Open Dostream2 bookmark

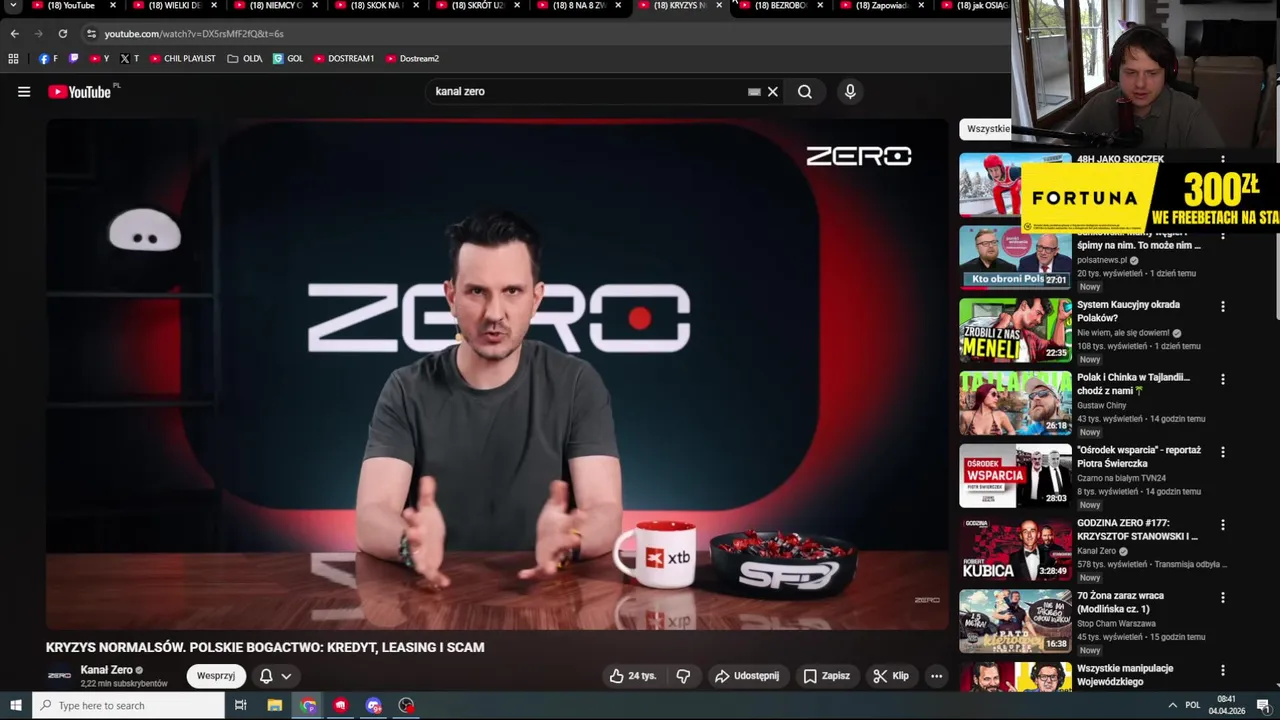pyautogui.click(x=412, y=59)
